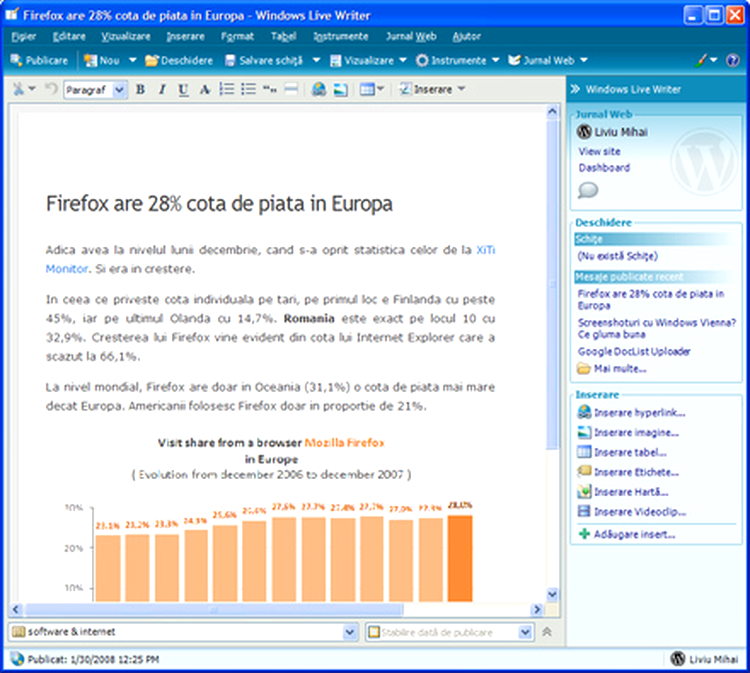Toggle the Stabilire dată de publicare checkbox
This screenshot has height=673, width=750.
[x=374, y=632]
